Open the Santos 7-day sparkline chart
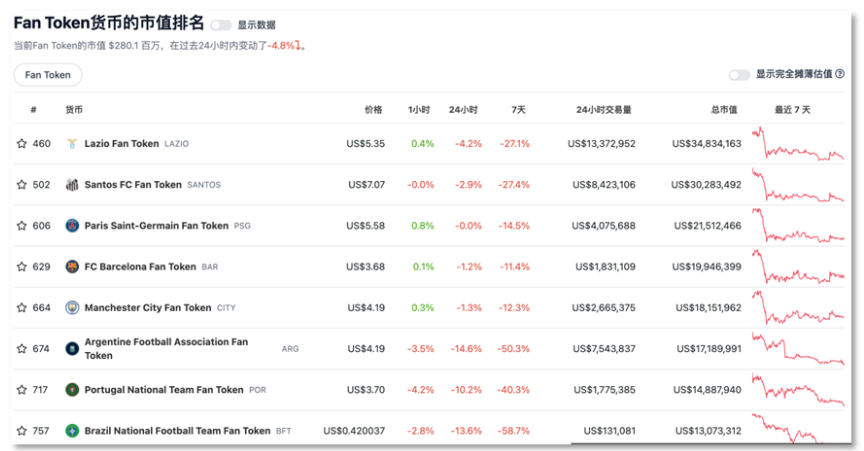 point(798,185)
